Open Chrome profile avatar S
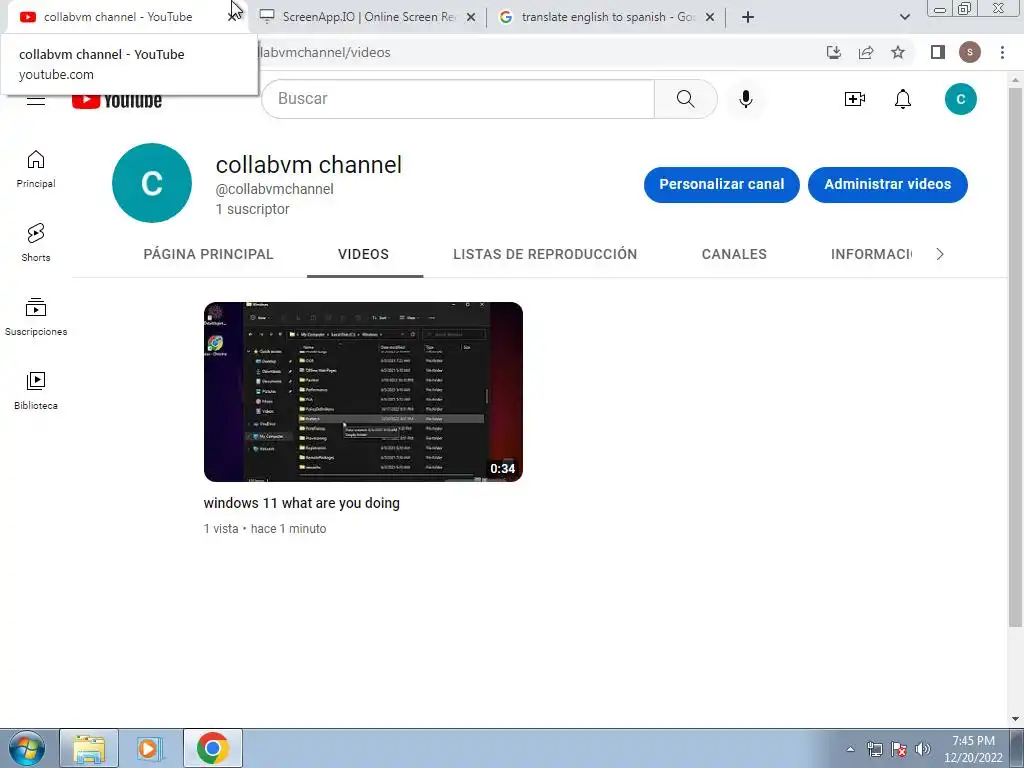 click(970, 52)
